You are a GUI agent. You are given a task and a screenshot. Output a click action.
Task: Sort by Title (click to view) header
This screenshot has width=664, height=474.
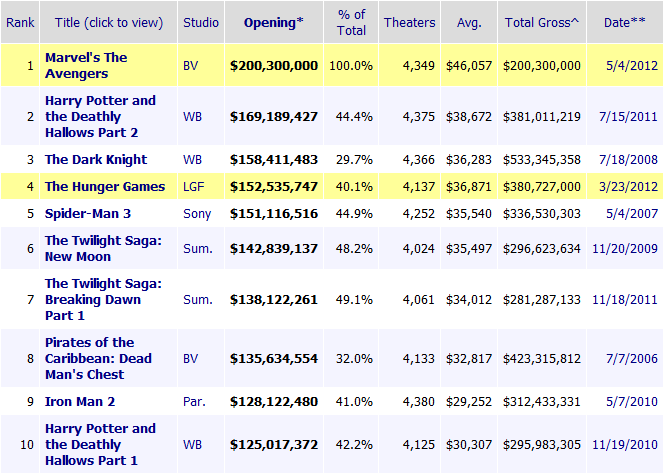(109, 22)
